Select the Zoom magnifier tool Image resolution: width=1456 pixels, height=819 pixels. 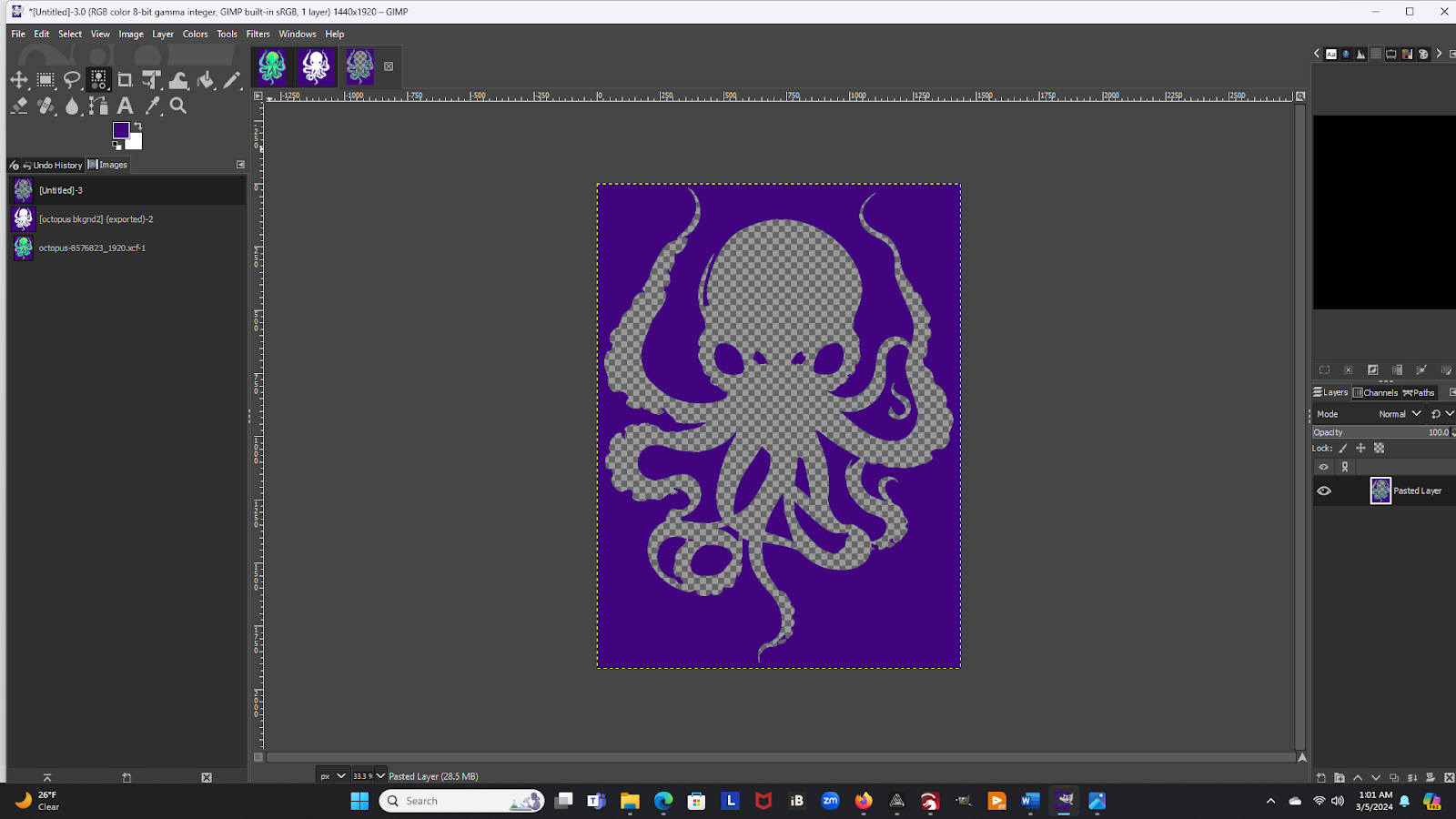[x=178, y=106]
